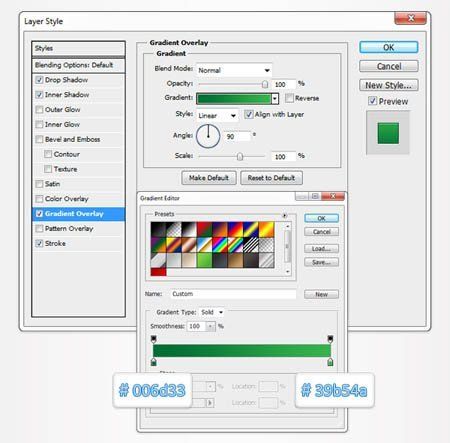Click the green style preview thumbnail
This screenshot has width=450, height=443.
click(388, 133)
